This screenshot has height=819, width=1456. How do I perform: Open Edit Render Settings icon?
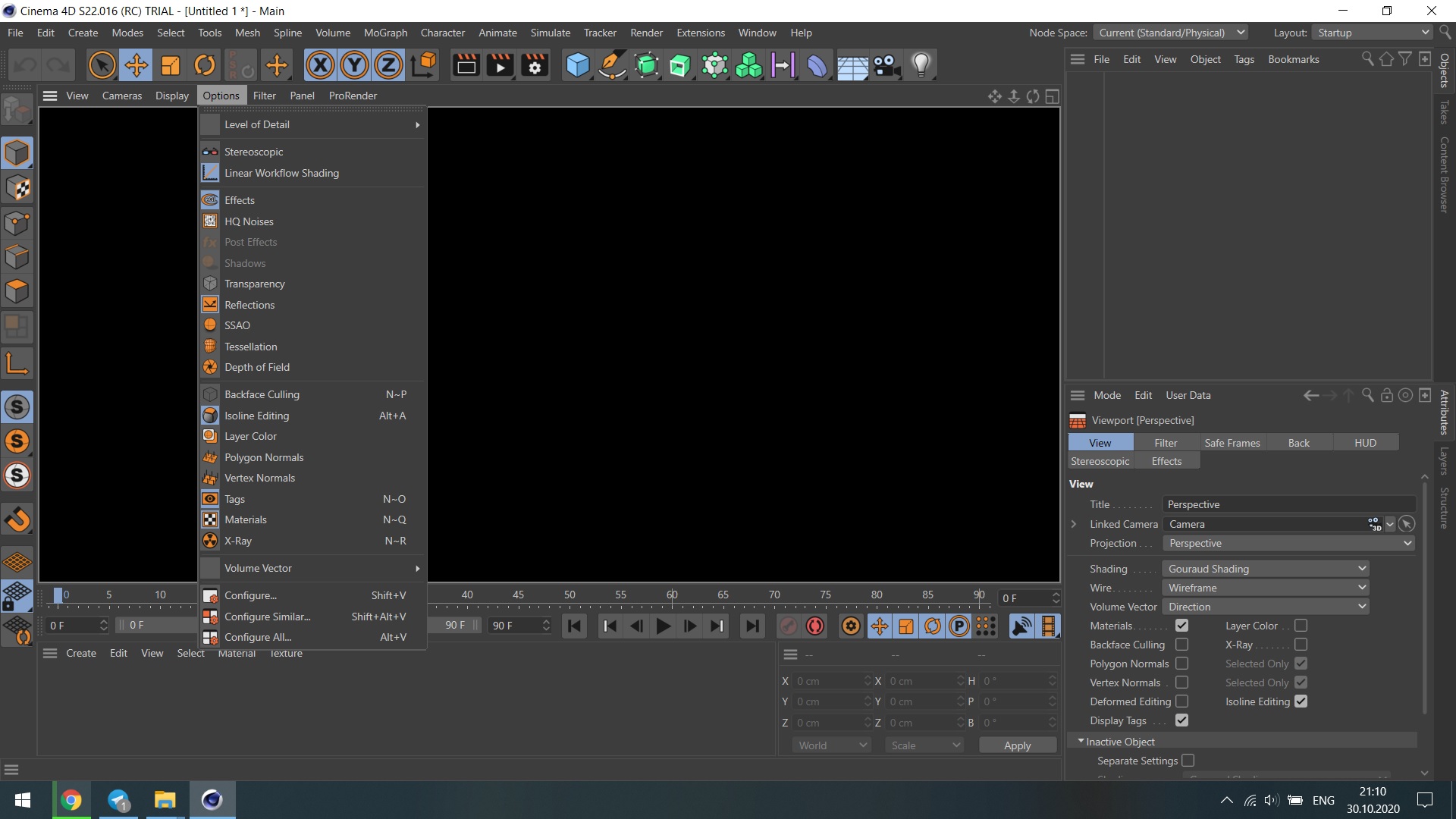pos(535,65)
